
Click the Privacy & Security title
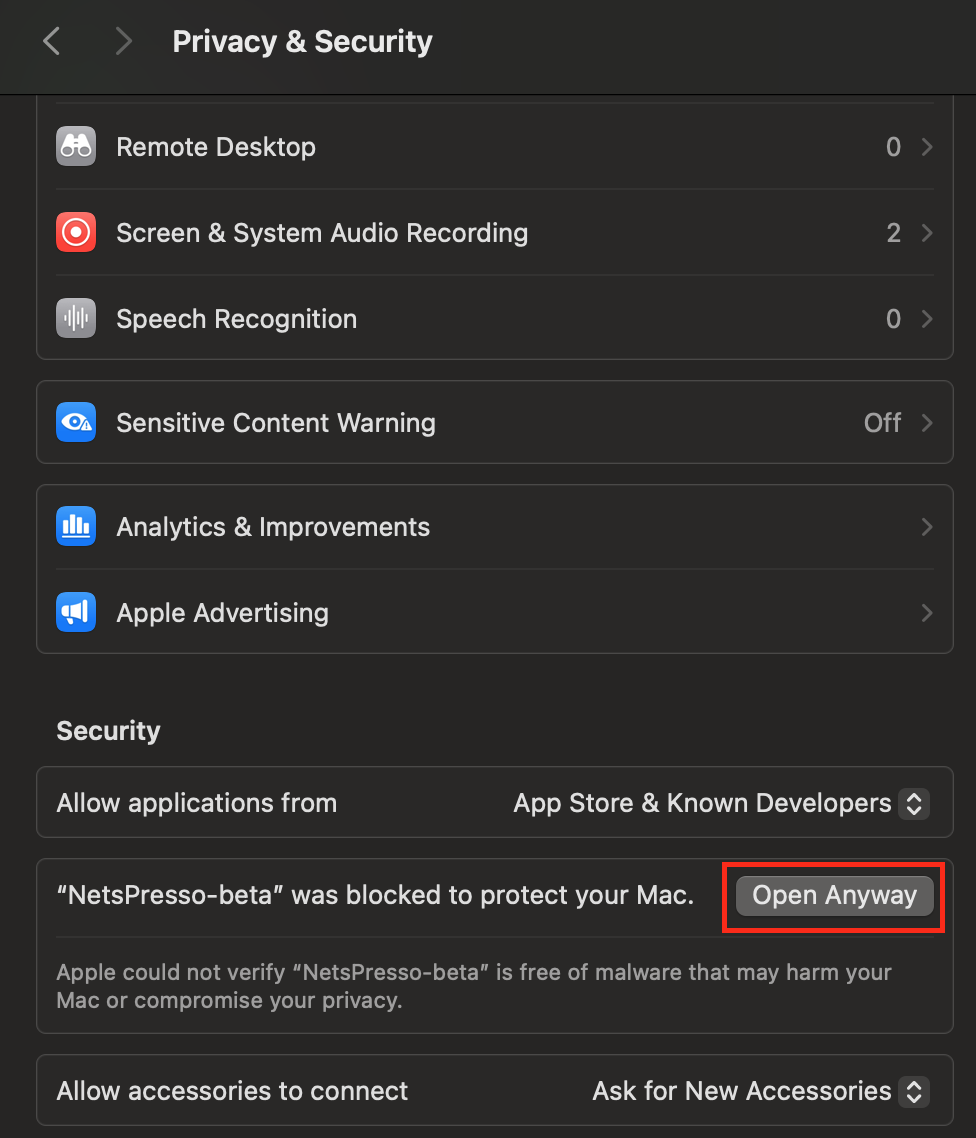click(303, 41)
